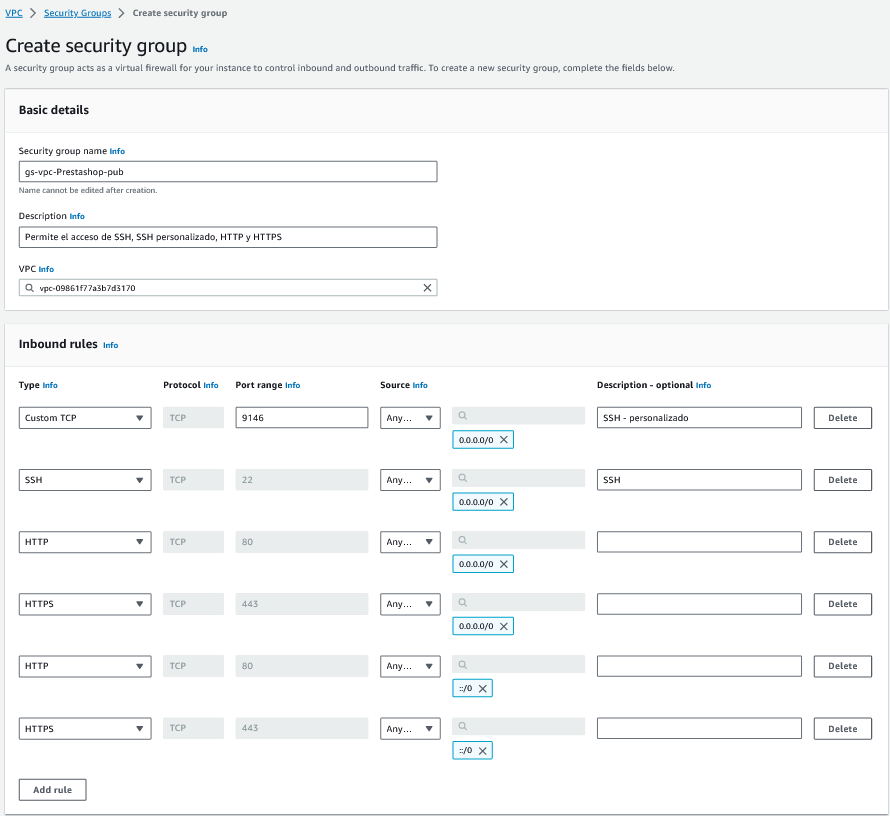
Task: Open the SSH rule type dropdown
Action: point(85,480)
